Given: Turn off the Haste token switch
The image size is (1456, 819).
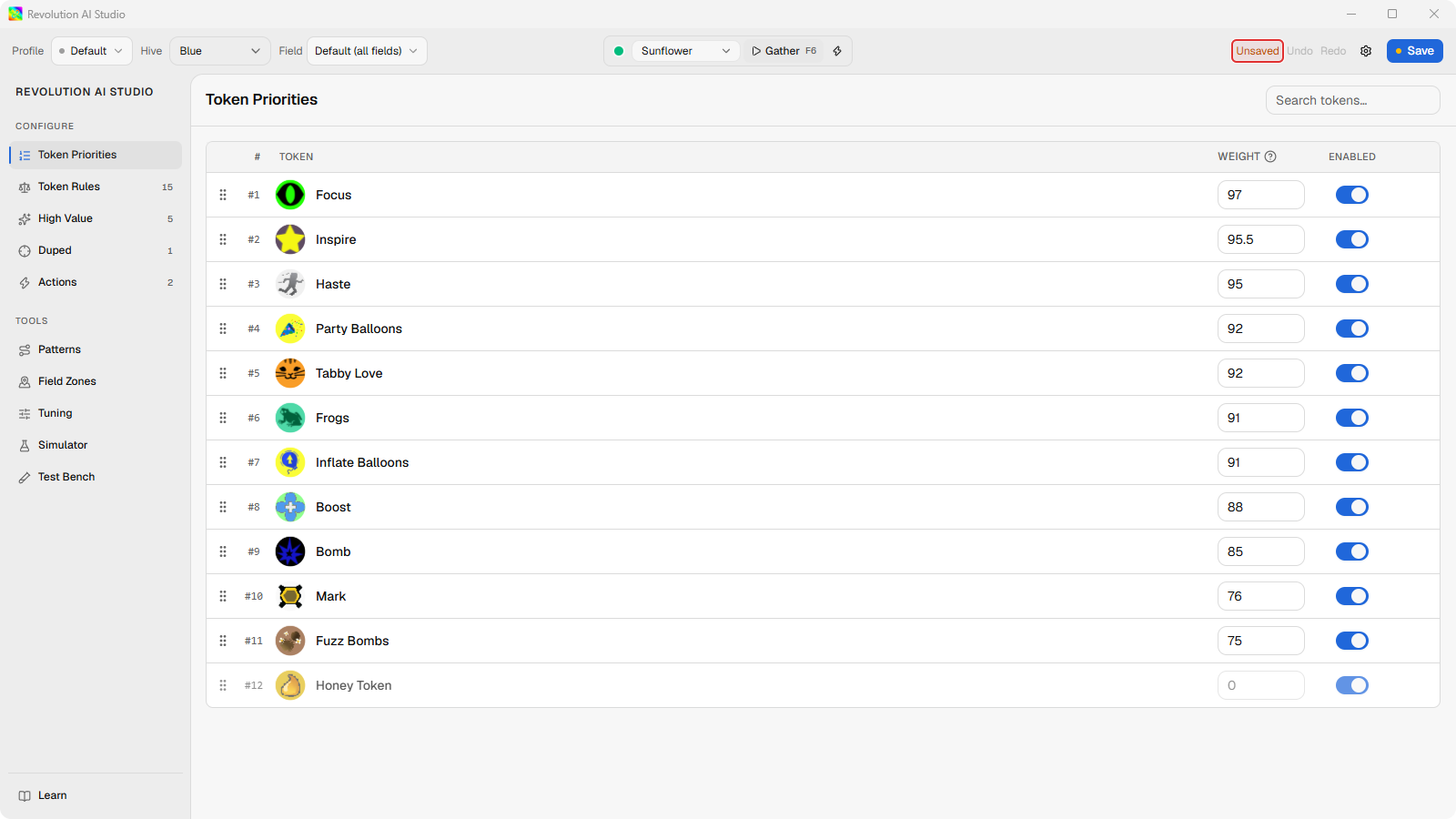Looking at the screenshot, I should (1352, 284).
